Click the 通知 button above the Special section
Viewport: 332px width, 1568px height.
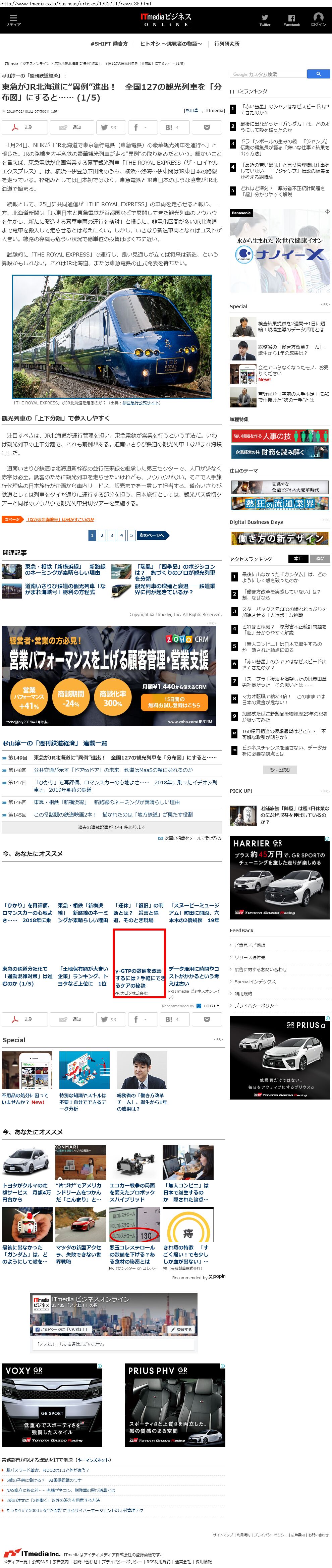[71, 1019]
